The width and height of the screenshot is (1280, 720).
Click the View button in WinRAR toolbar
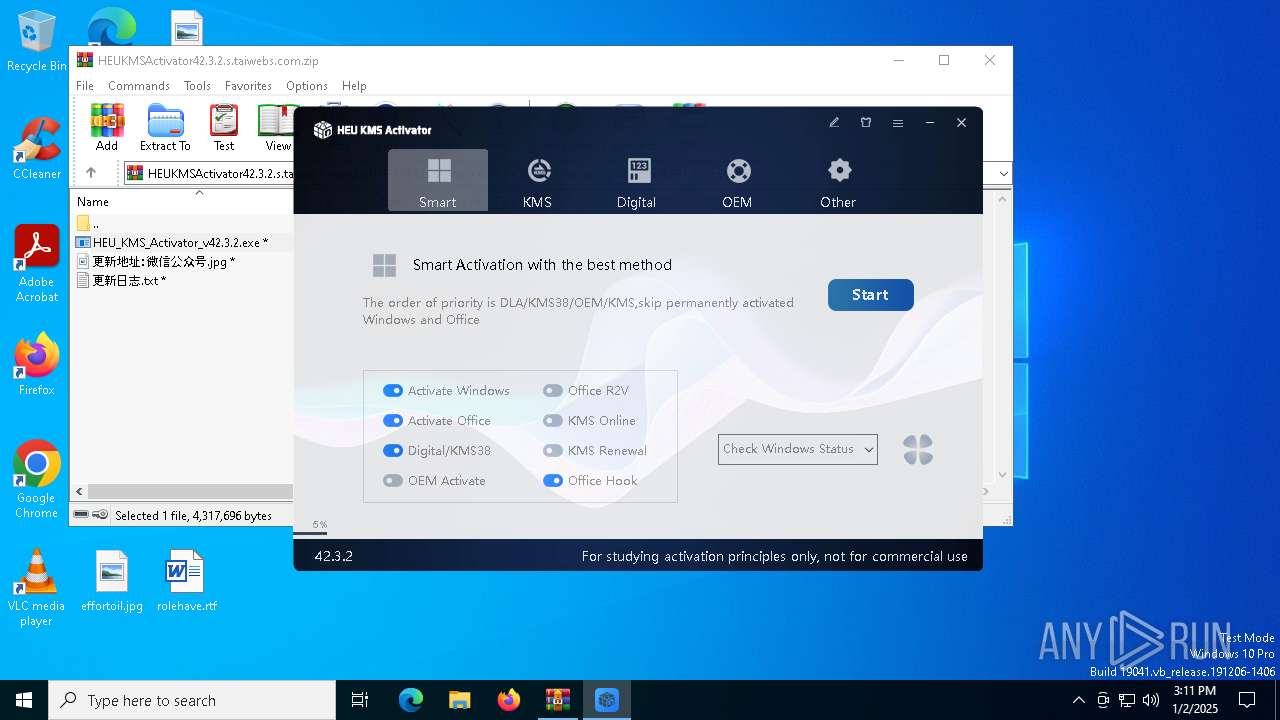277,128
